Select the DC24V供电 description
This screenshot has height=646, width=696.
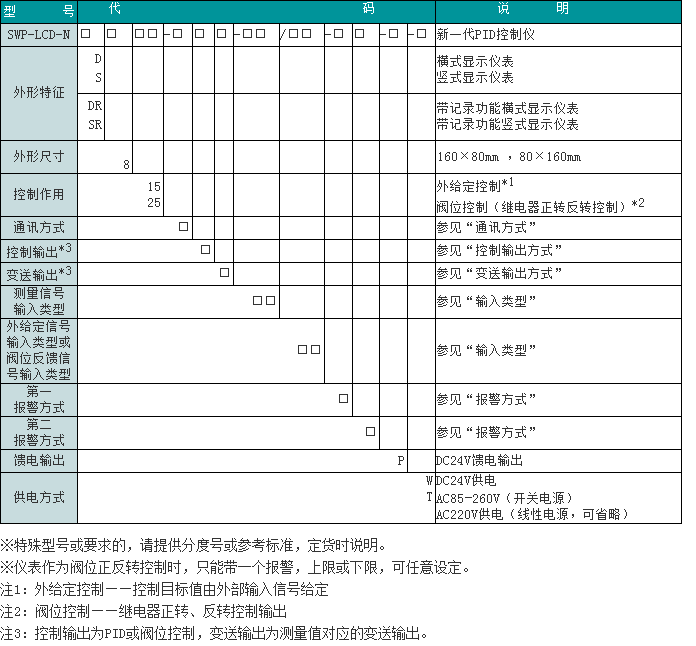(x=466, y=480)
